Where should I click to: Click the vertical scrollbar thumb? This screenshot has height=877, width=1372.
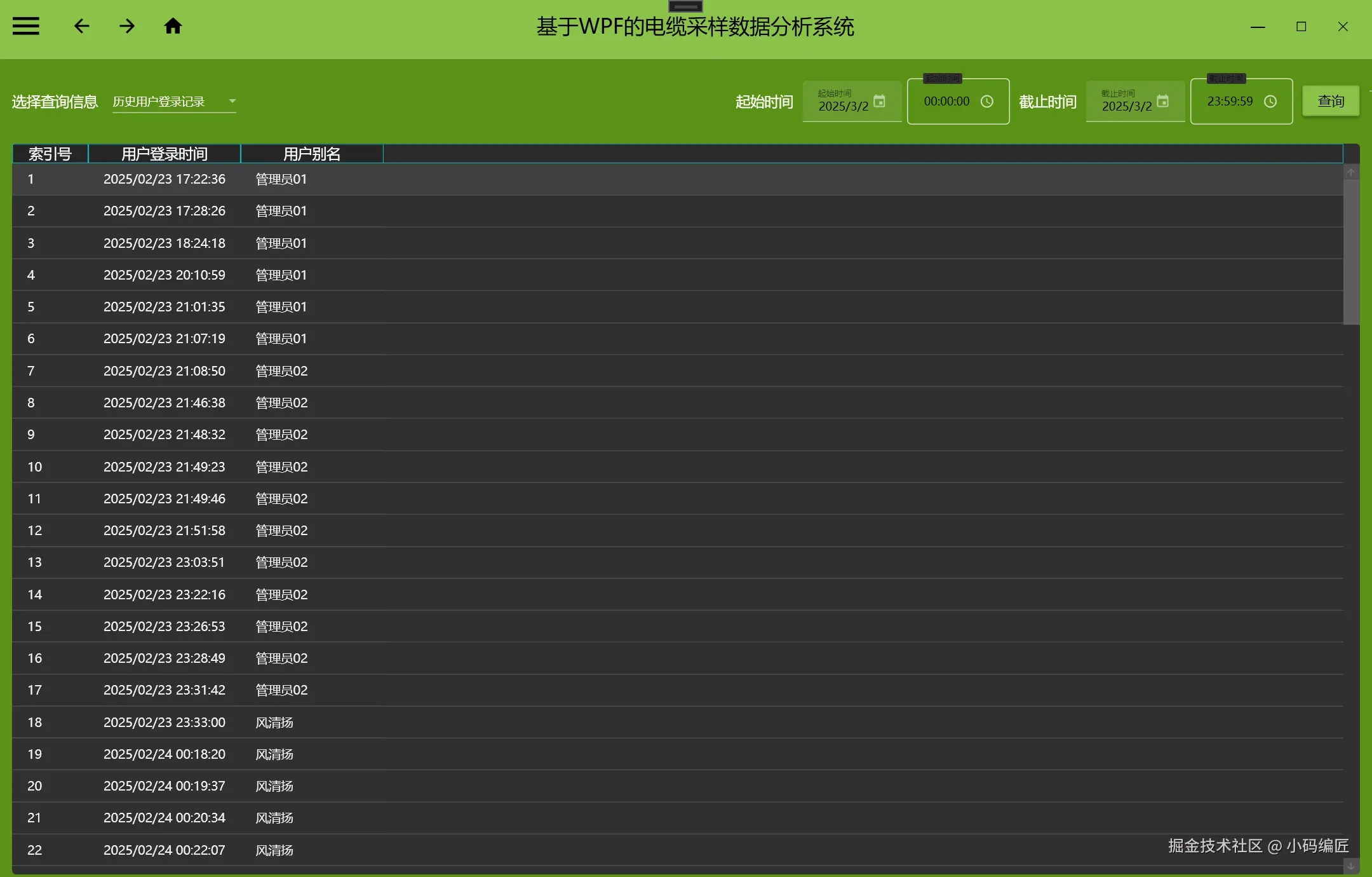(1351, 252)
